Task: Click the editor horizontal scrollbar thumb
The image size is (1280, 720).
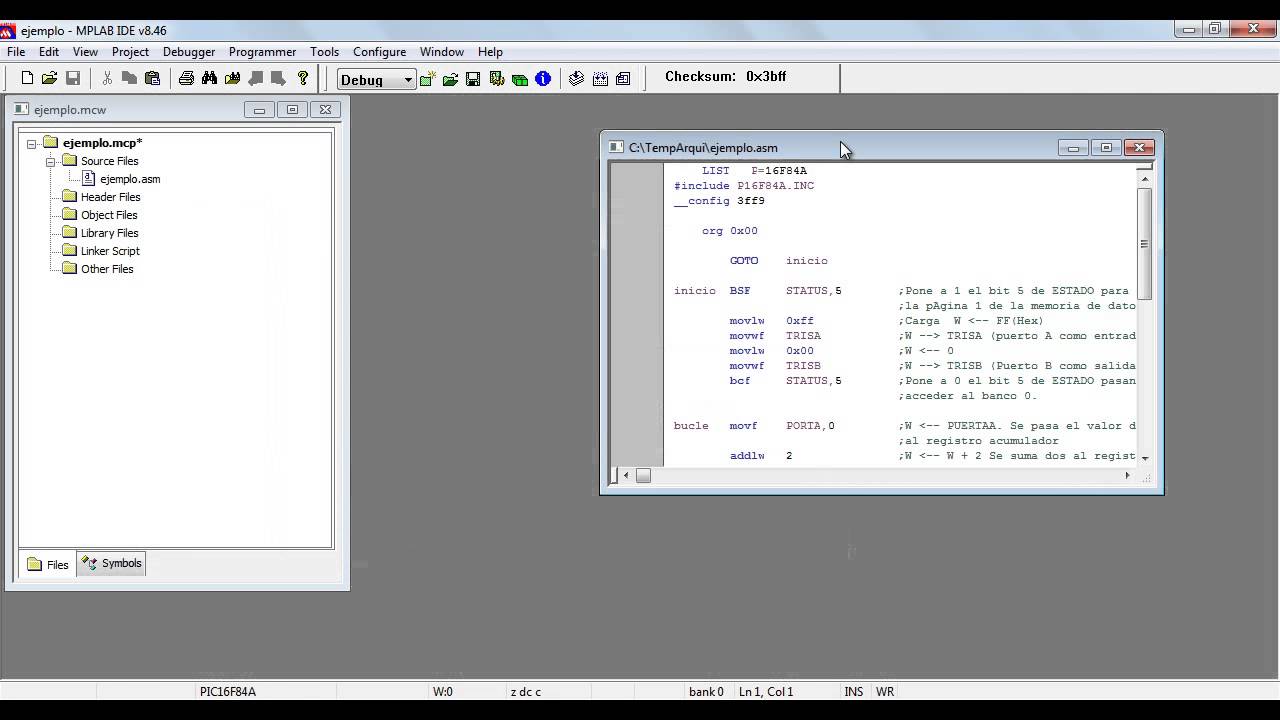Action: click(643, 475)
